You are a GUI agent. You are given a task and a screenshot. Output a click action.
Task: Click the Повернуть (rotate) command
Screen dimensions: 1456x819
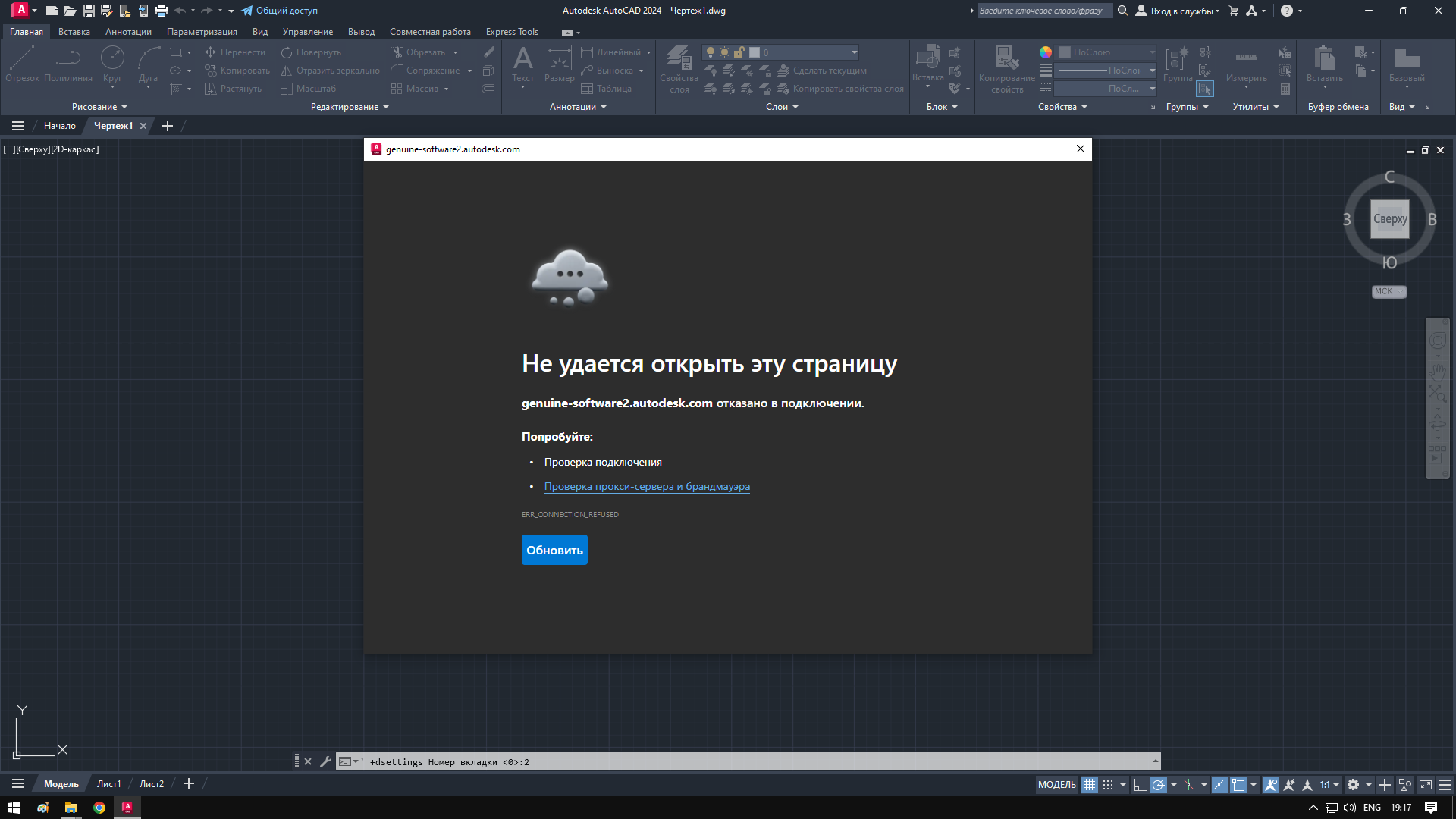311,52
